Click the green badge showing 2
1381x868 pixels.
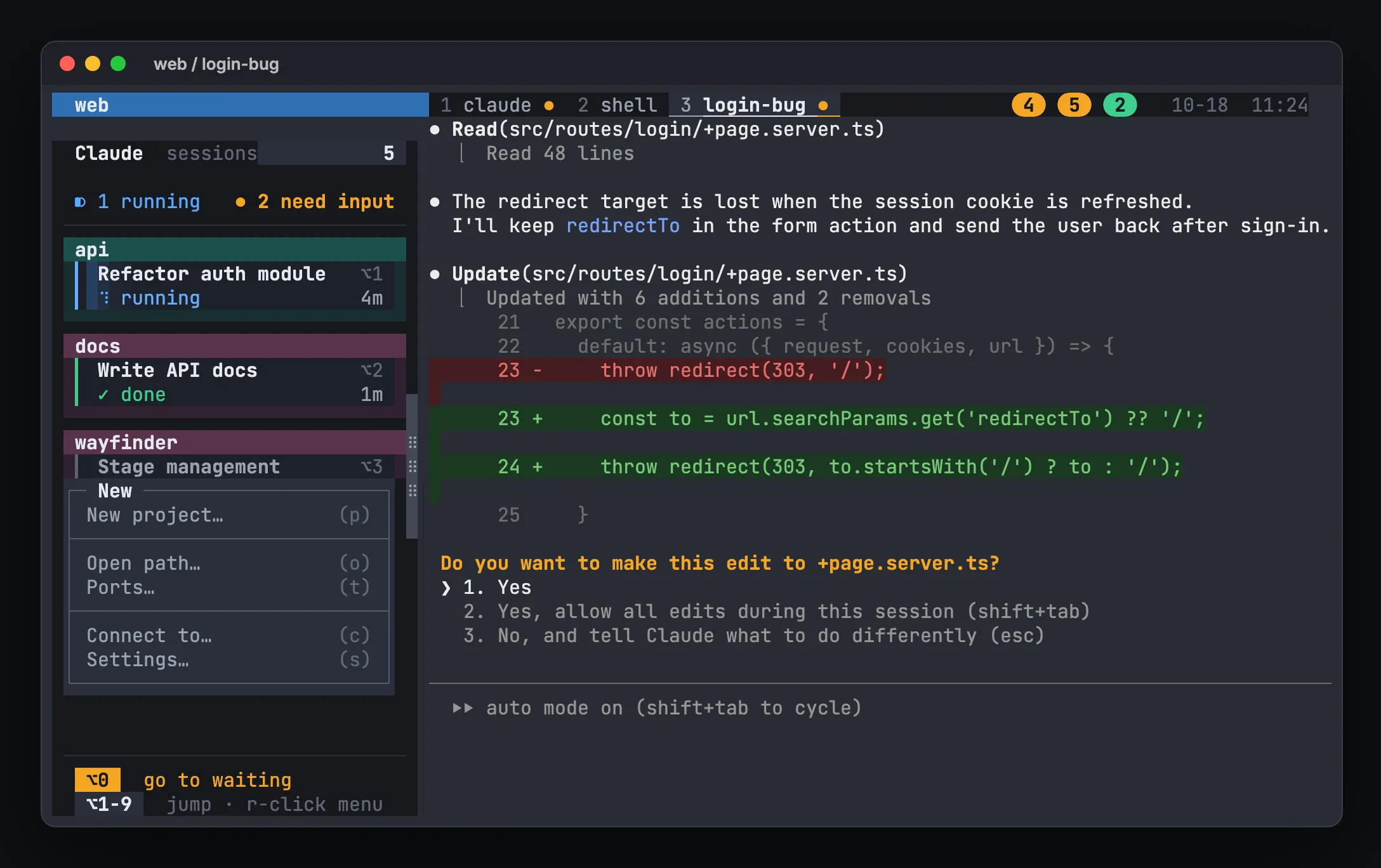click(1120, 105)
